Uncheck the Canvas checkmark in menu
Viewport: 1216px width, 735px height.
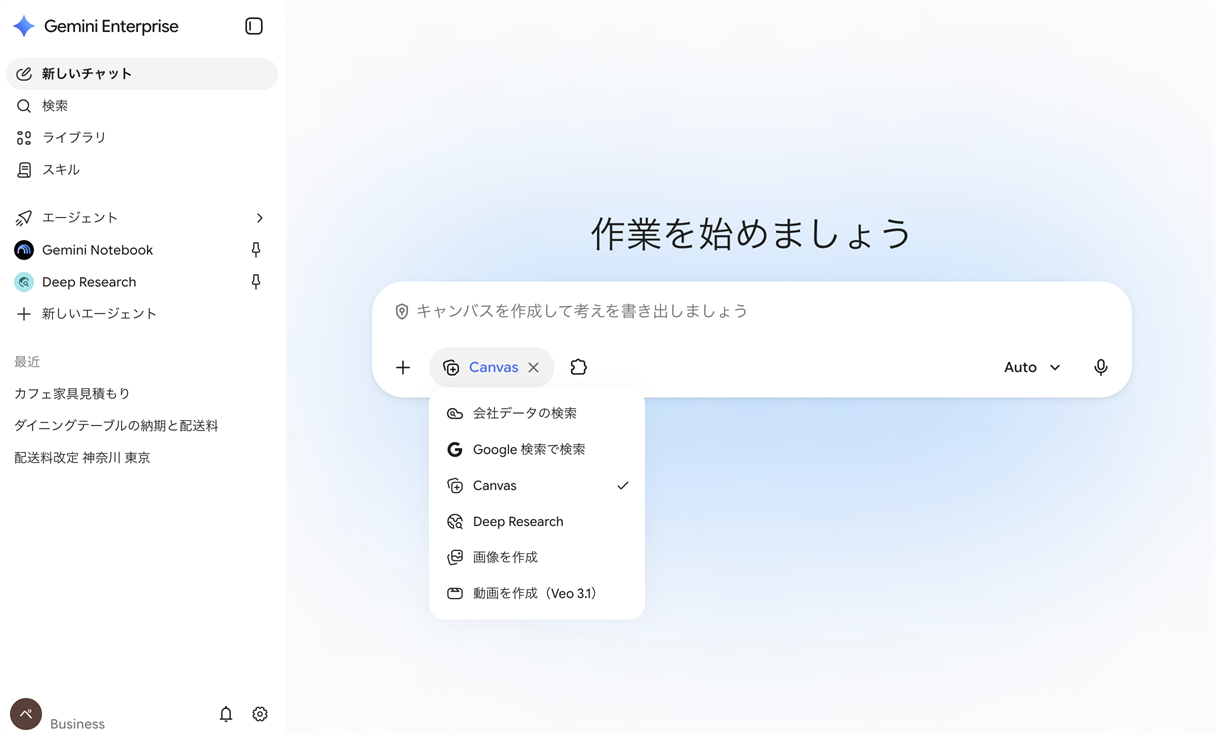tap(623, 486)
